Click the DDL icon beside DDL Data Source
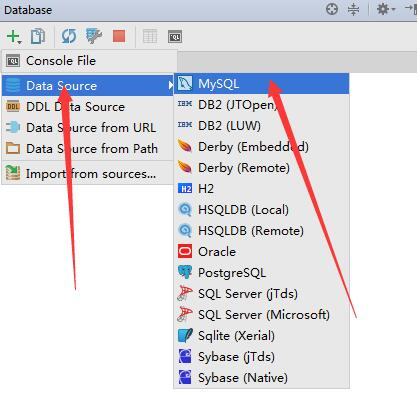The width and height of the screenshot is (417, 406). (x=13, y=107)
